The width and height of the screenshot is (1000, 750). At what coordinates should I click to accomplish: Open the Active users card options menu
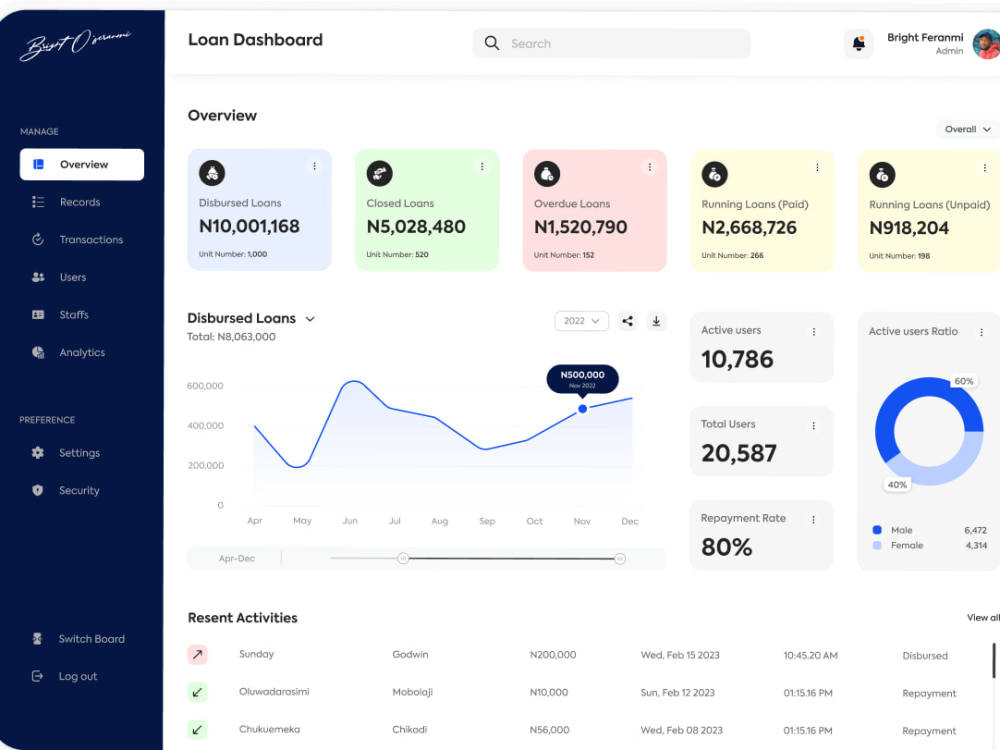pos(814,332)
